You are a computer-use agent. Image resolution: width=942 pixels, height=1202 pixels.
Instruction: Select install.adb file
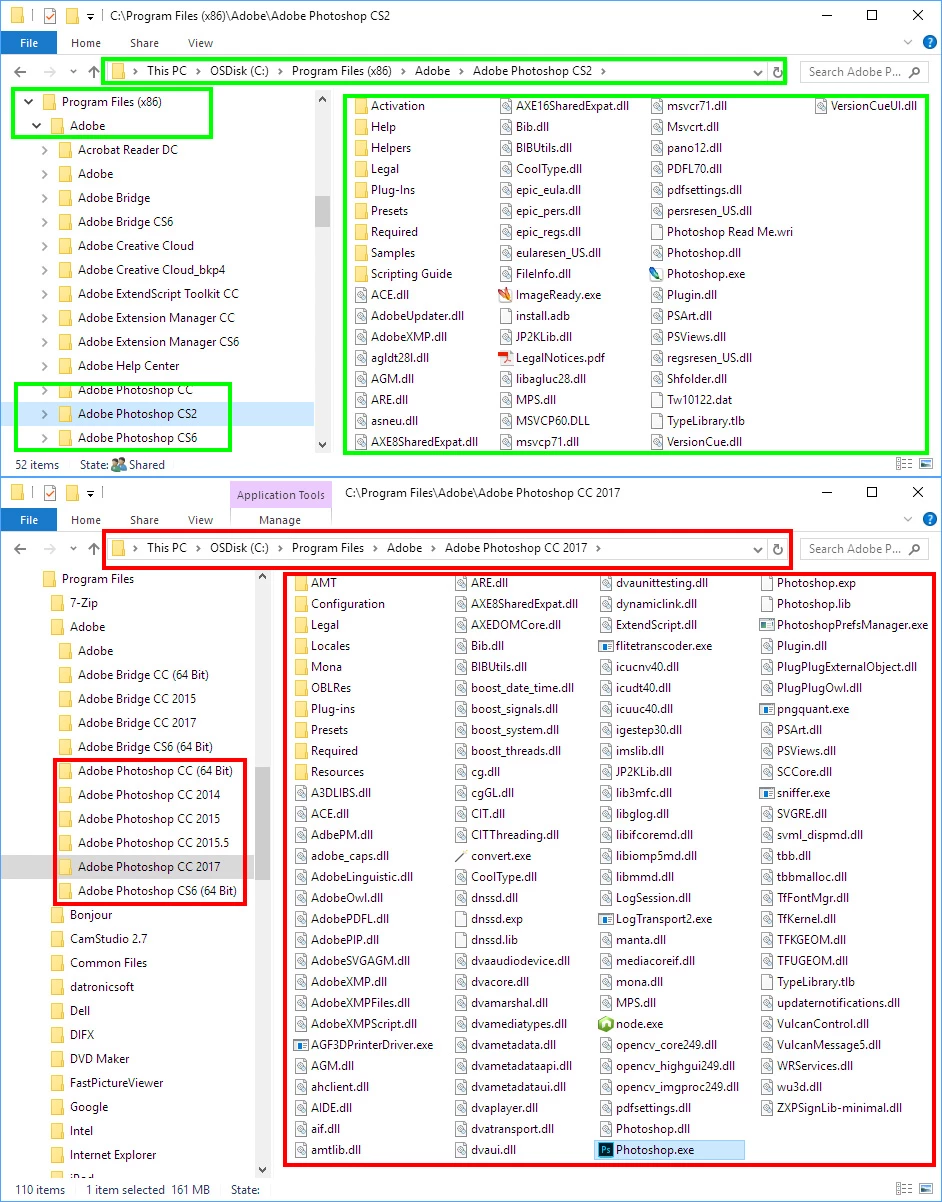(533, 316)
